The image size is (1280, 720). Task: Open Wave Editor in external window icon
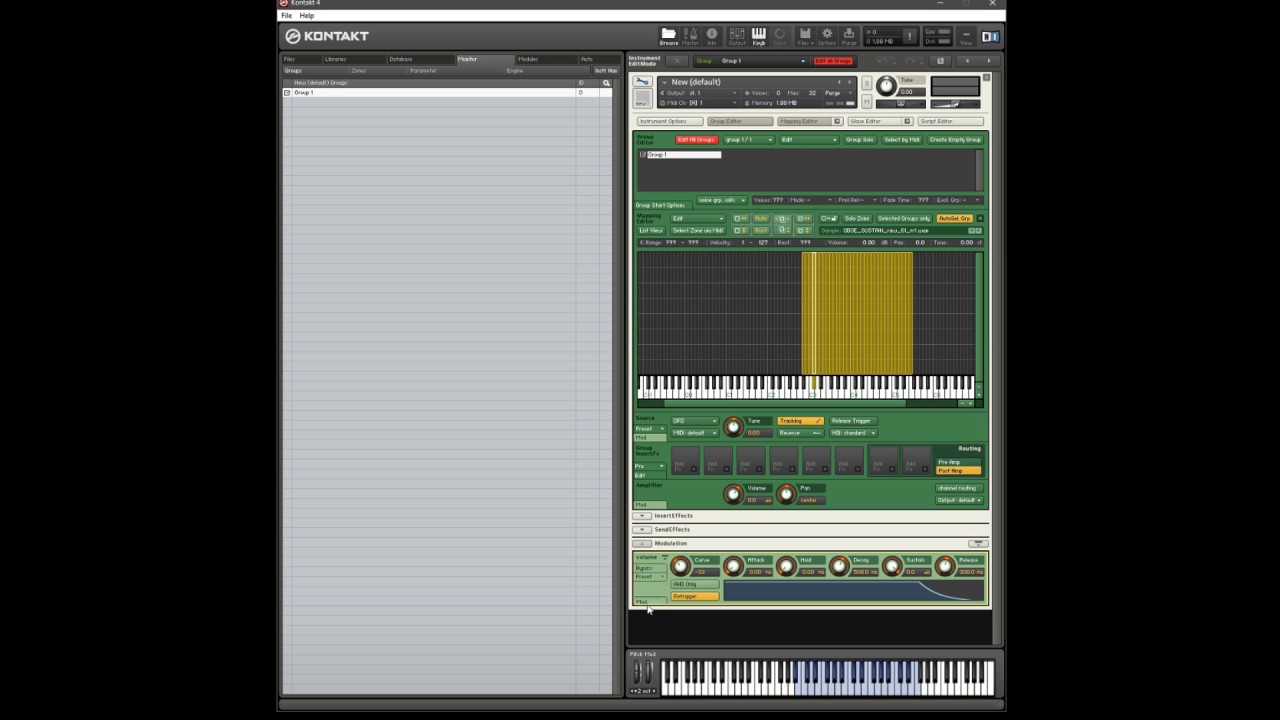pos(907,121)
